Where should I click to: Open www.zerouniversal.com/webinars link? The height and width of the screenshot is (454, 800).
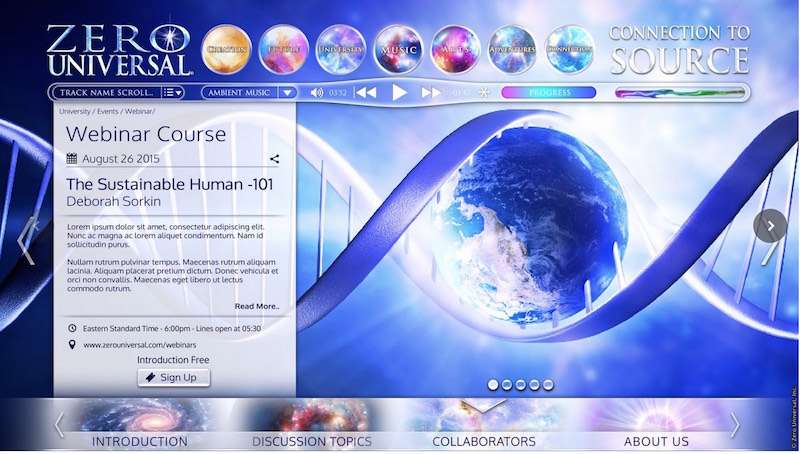(140, 345)
